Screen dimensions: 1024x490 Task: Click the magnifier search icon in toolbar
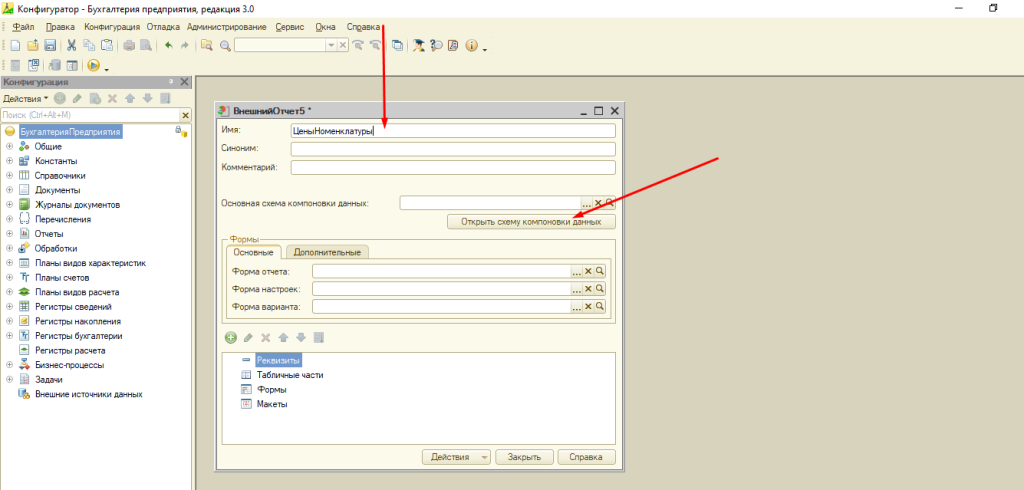click(225, 45)
